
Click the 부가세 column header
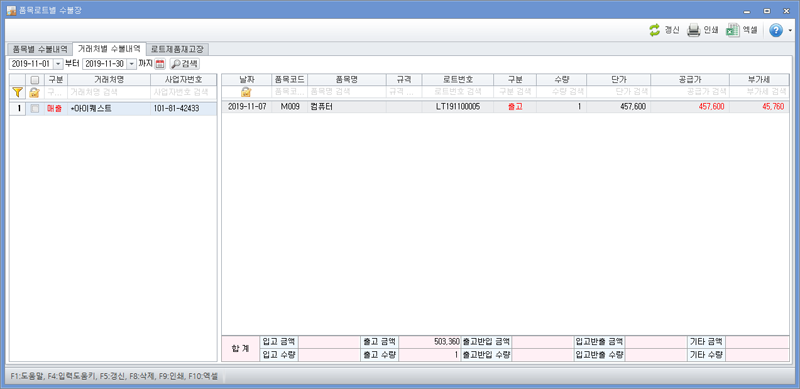[759, 79]
